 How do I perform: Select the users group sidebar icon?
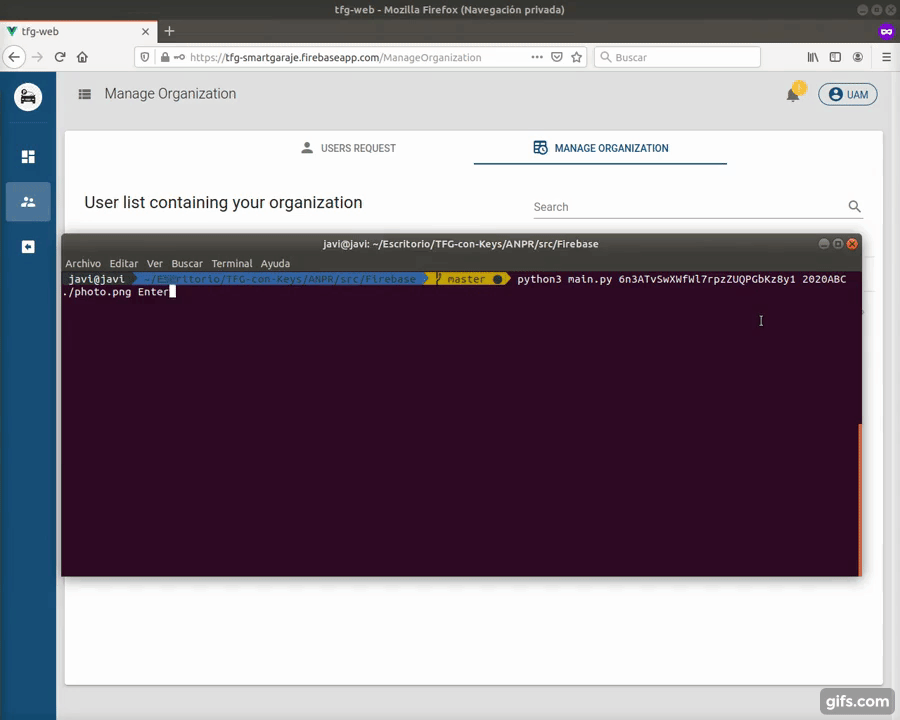coord(28,202)
